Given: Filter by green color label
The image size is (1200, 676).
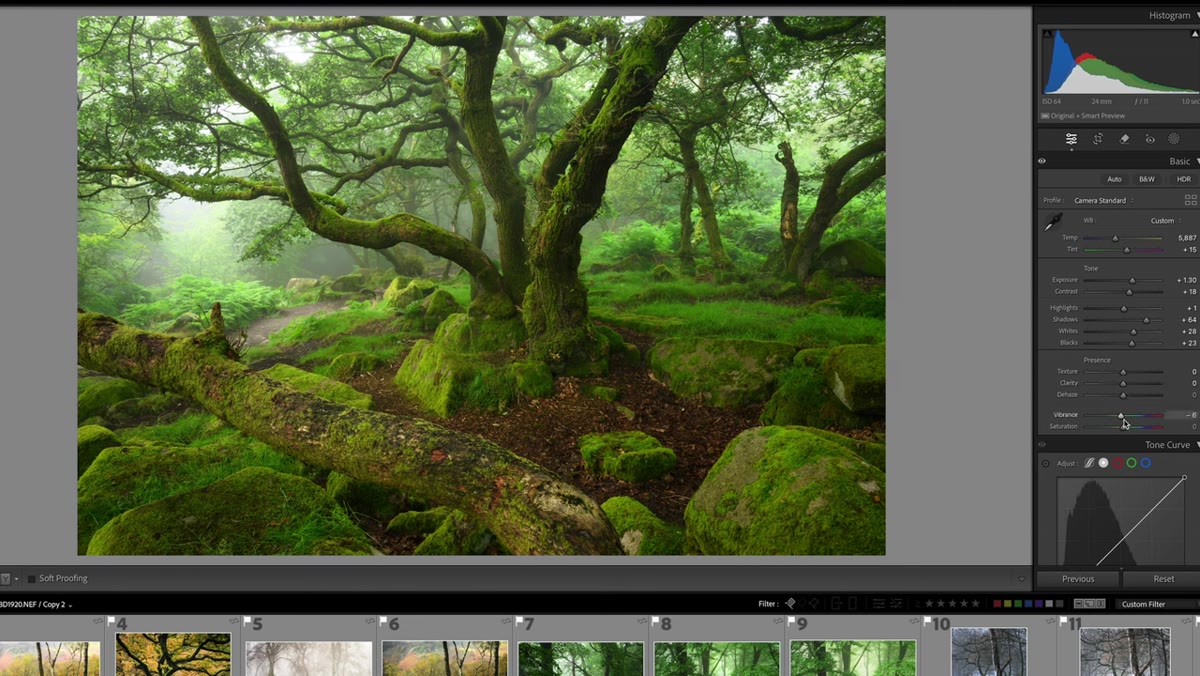Looking at the screenshot, I should (x=1017, y=604).
